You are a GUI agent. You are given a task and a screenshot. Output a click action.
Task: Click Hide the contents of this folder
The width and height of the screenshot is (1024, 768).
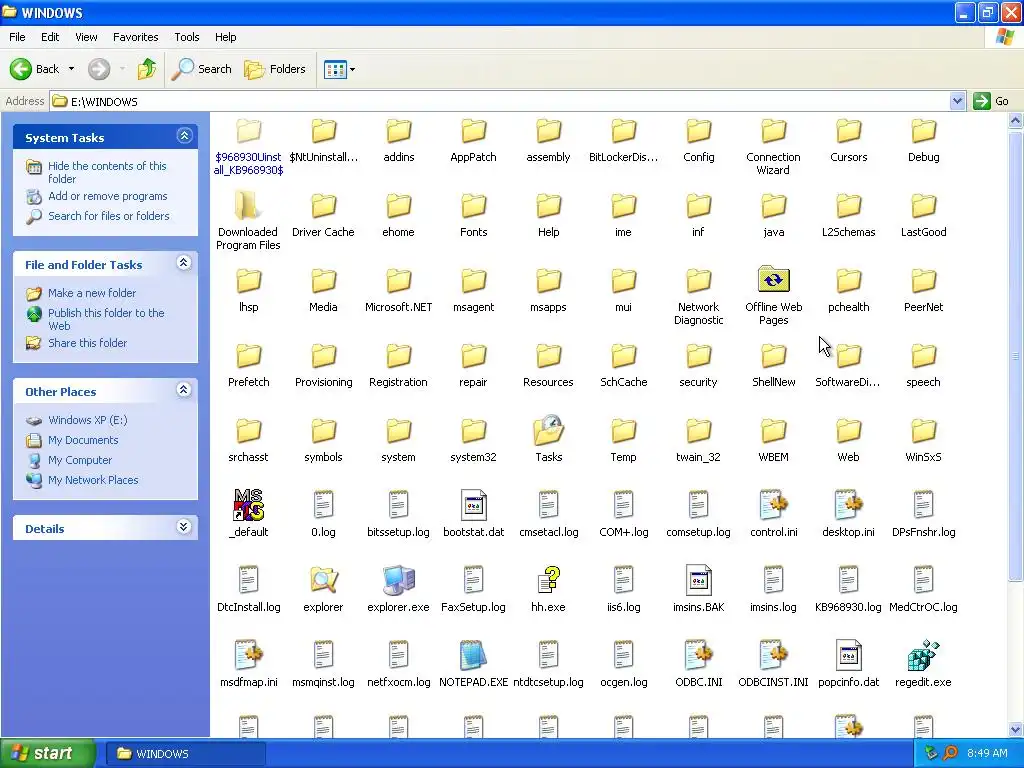[107, 172]
